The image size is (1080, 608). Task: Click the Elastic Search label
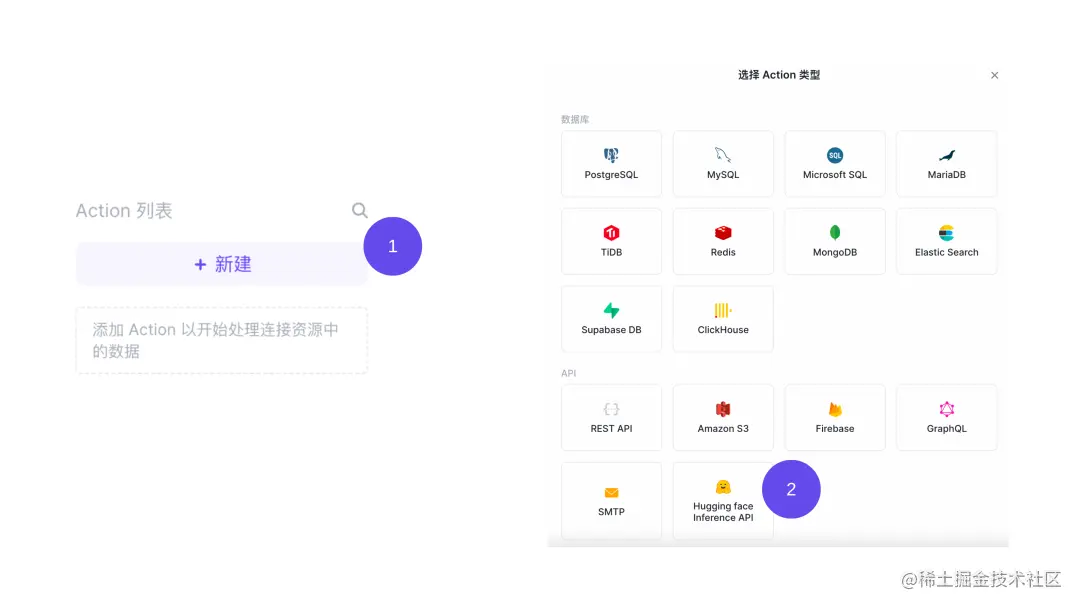pos(946,253)
